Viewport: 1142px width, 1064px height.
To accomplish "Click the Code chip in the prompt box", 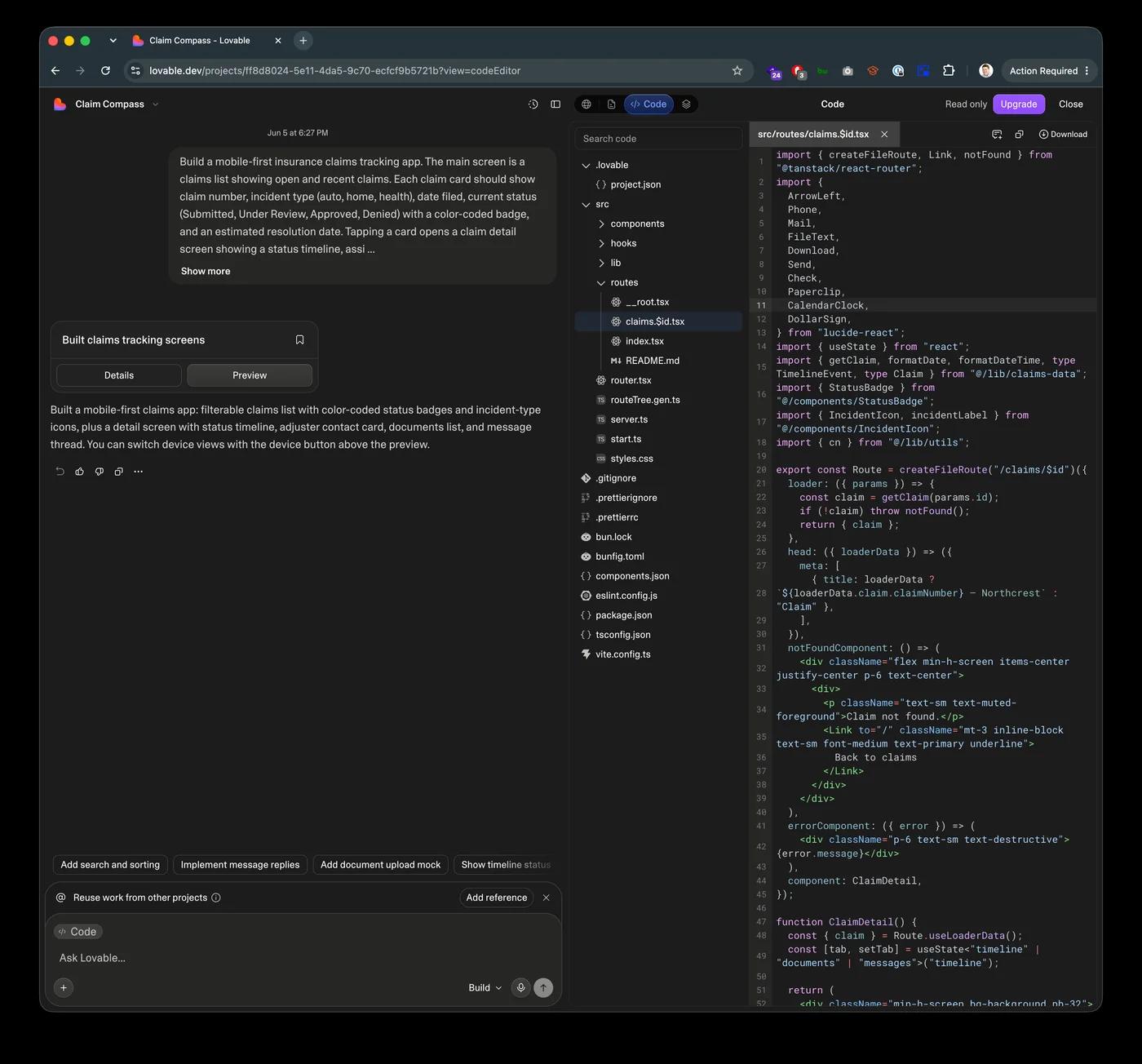I will [x=77, y=932].
